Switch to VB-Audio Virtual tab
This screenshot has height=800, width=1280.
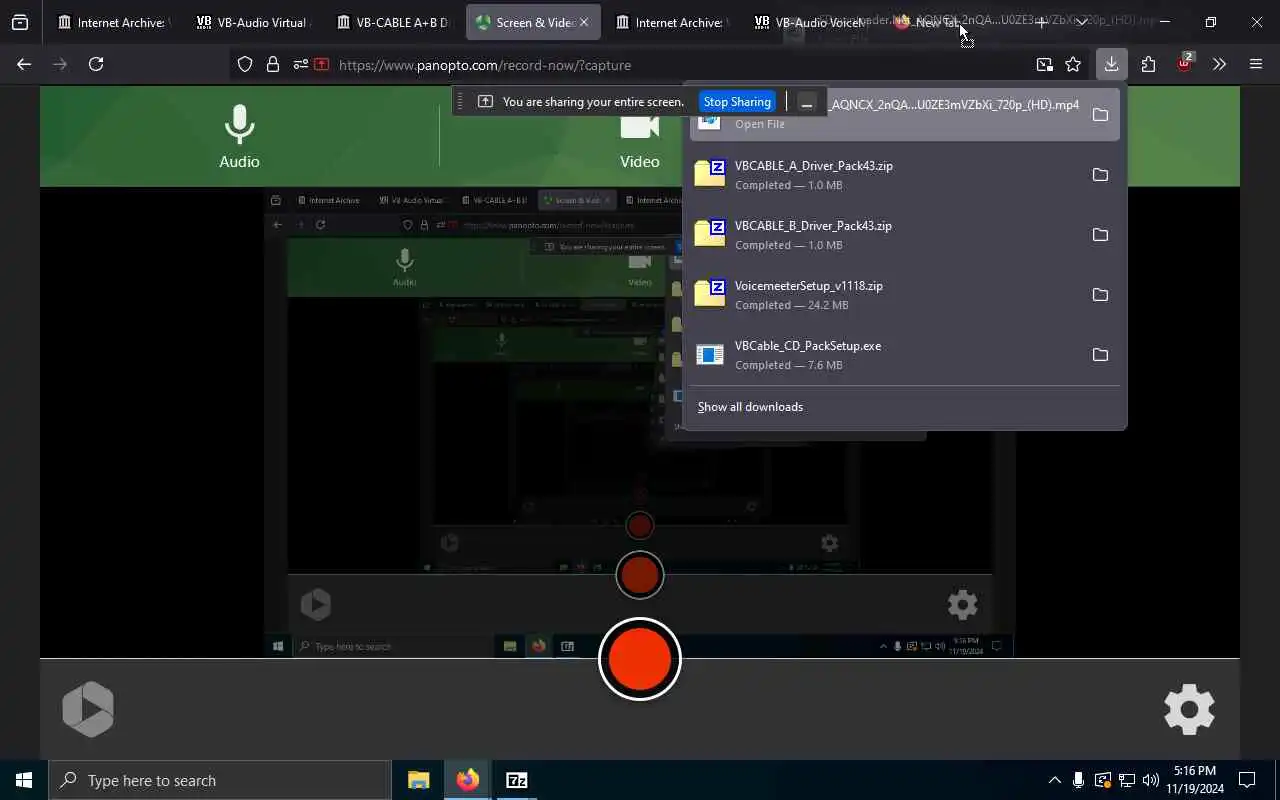pyautogui.click(x=253, y=22)
